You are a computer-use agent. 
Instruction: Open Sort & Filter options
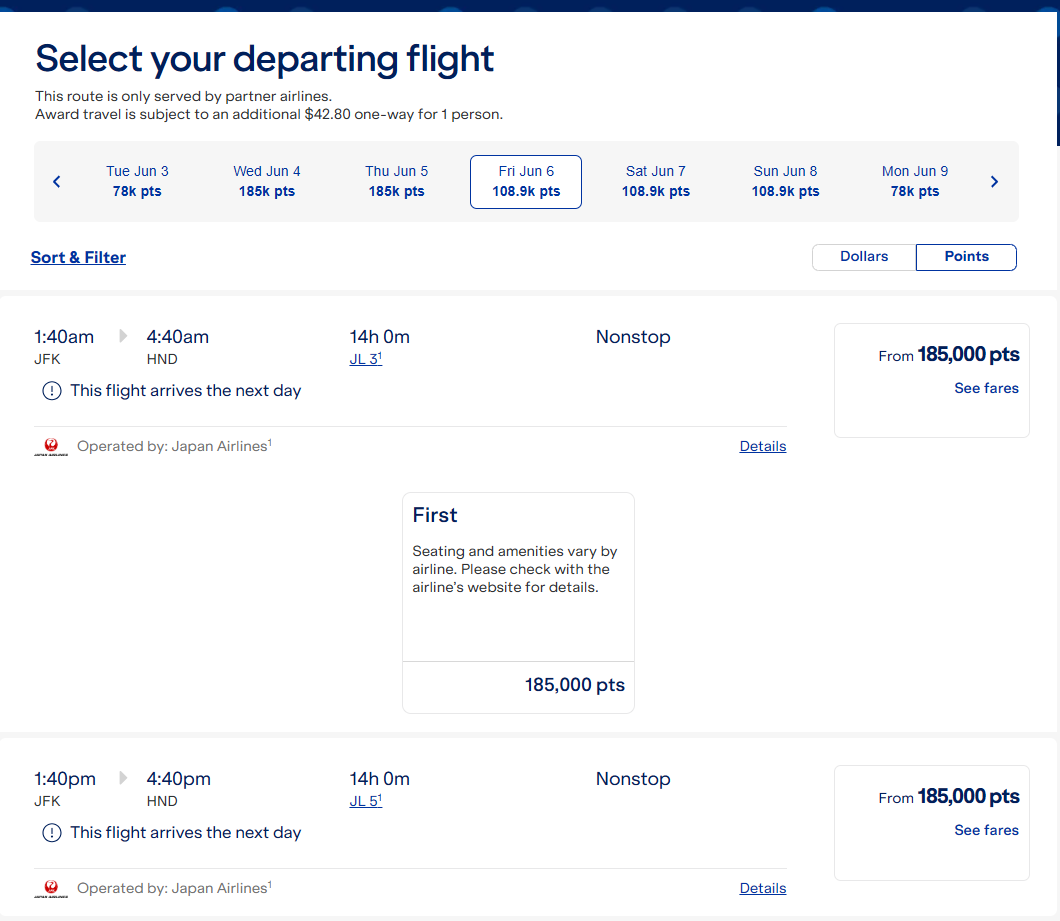coord(78,258)
